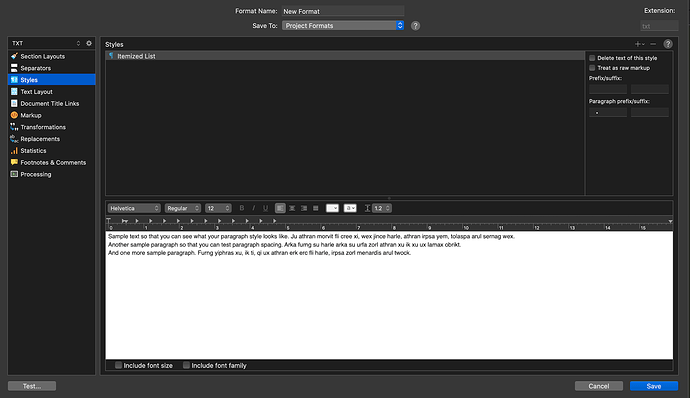Open Markup pane
This screenshot has height=398, width=690.
pos(51,115)
